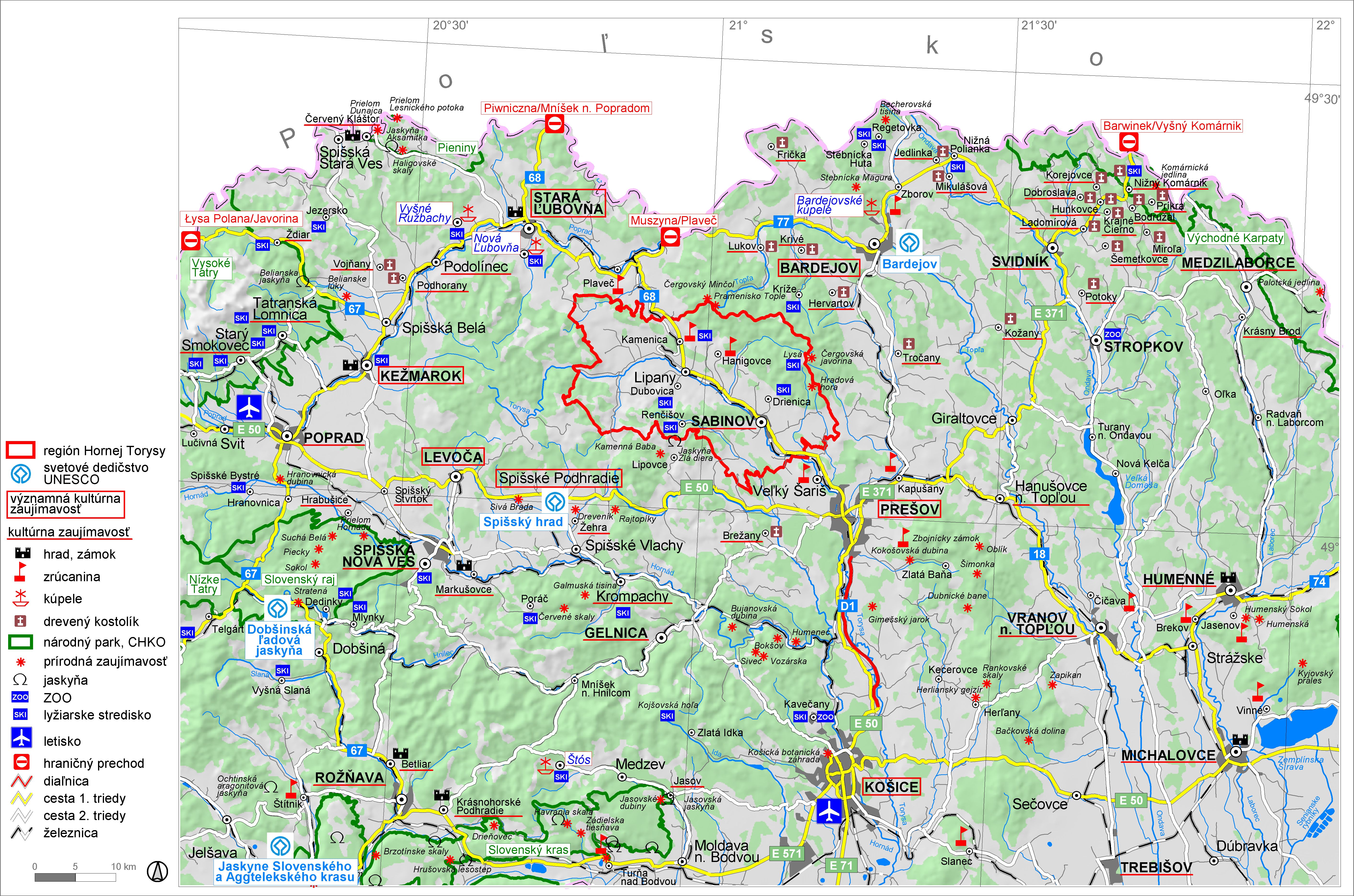
Task: Click the D1 motorway shield south of Prešov
Action: [848, 606]
